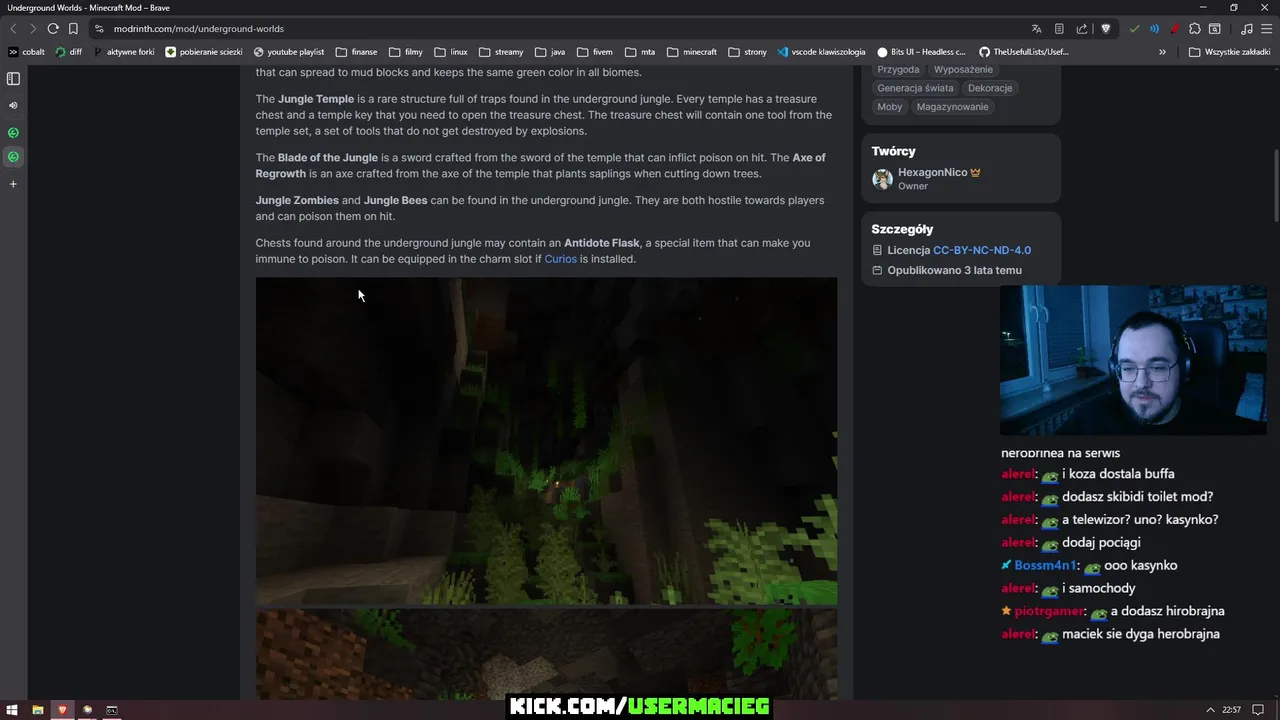Click the address bar URL field
The width and height of the screenshot is (1280, 720).
[560, 29]
